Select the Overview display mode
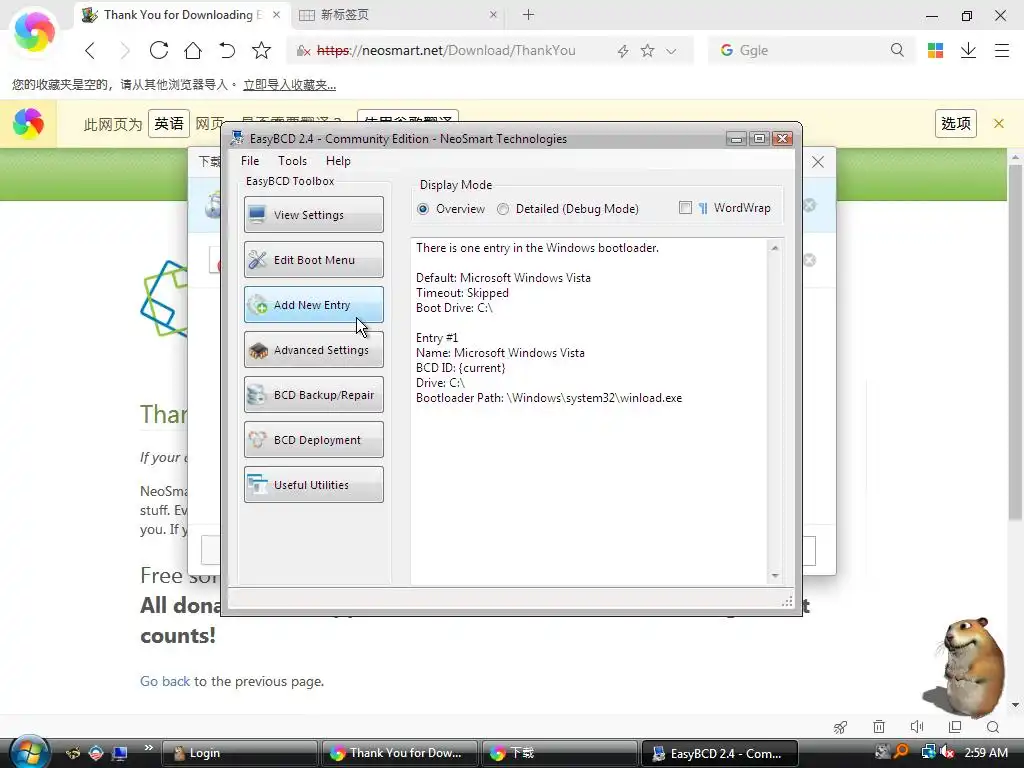Viewport: 1024px width, 768px height. [451, 209]
